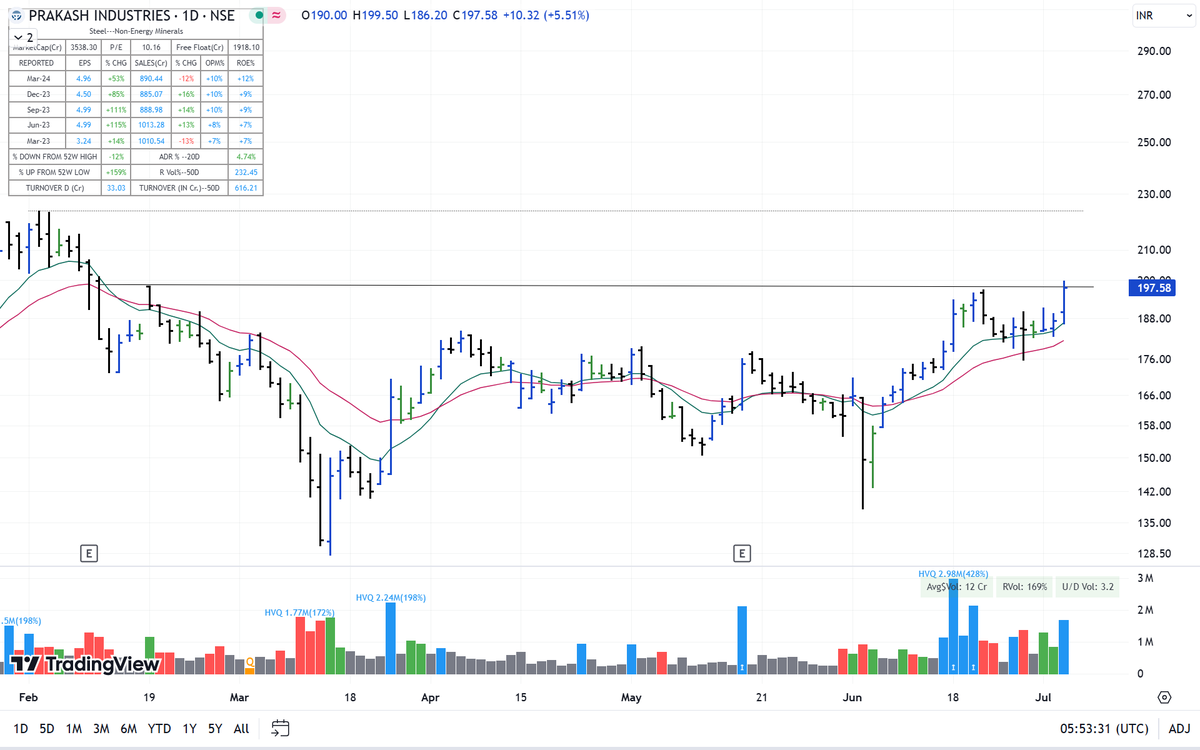The height and width of the screenshot is (750, 1200).
Task: Click the 128.50 price axis label
Action: point(1155,553)
